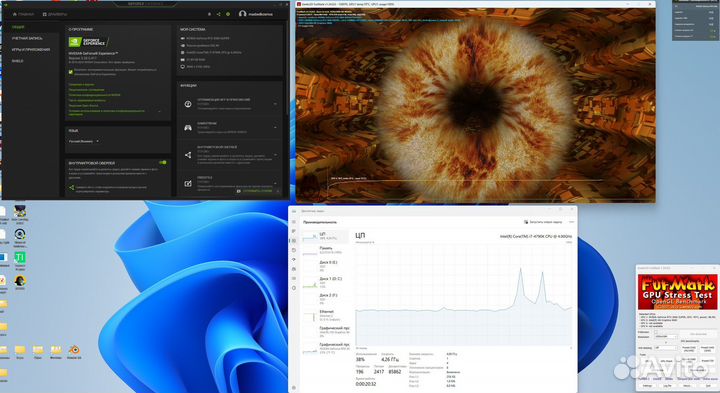Select Disk 1 (D: C:) performance item

point(325,282)
